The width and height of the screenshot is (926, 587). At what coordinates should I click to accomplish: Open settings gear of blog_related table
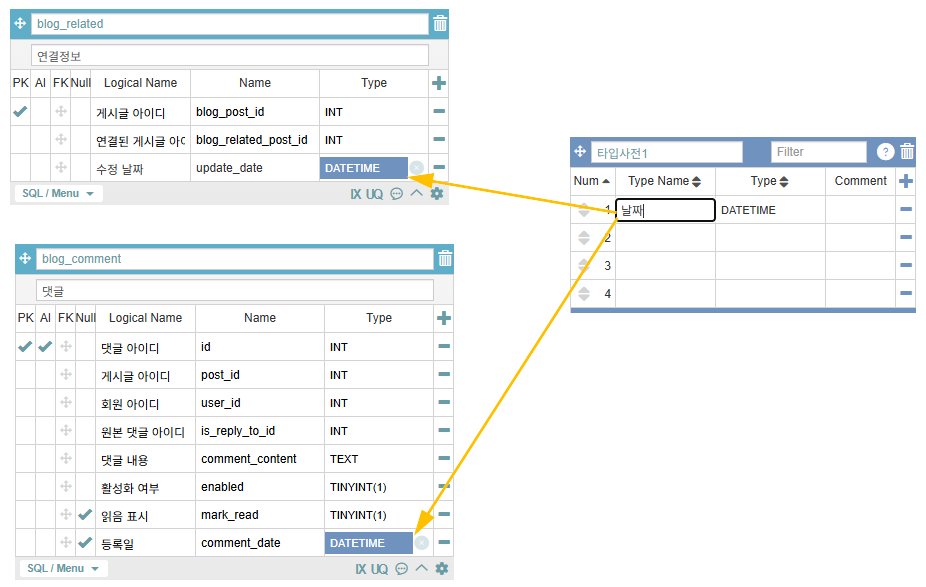(437, 194)
